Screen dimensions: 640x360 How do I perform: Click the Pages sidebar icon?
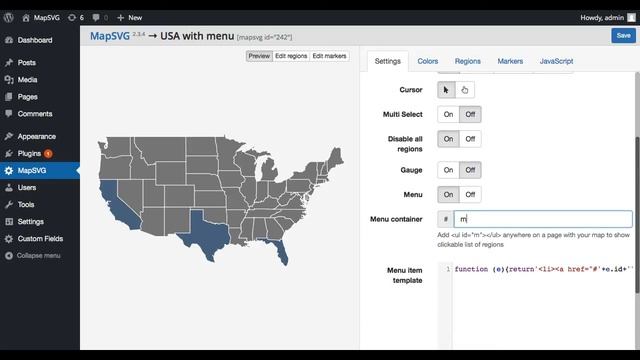pos(9,97)
